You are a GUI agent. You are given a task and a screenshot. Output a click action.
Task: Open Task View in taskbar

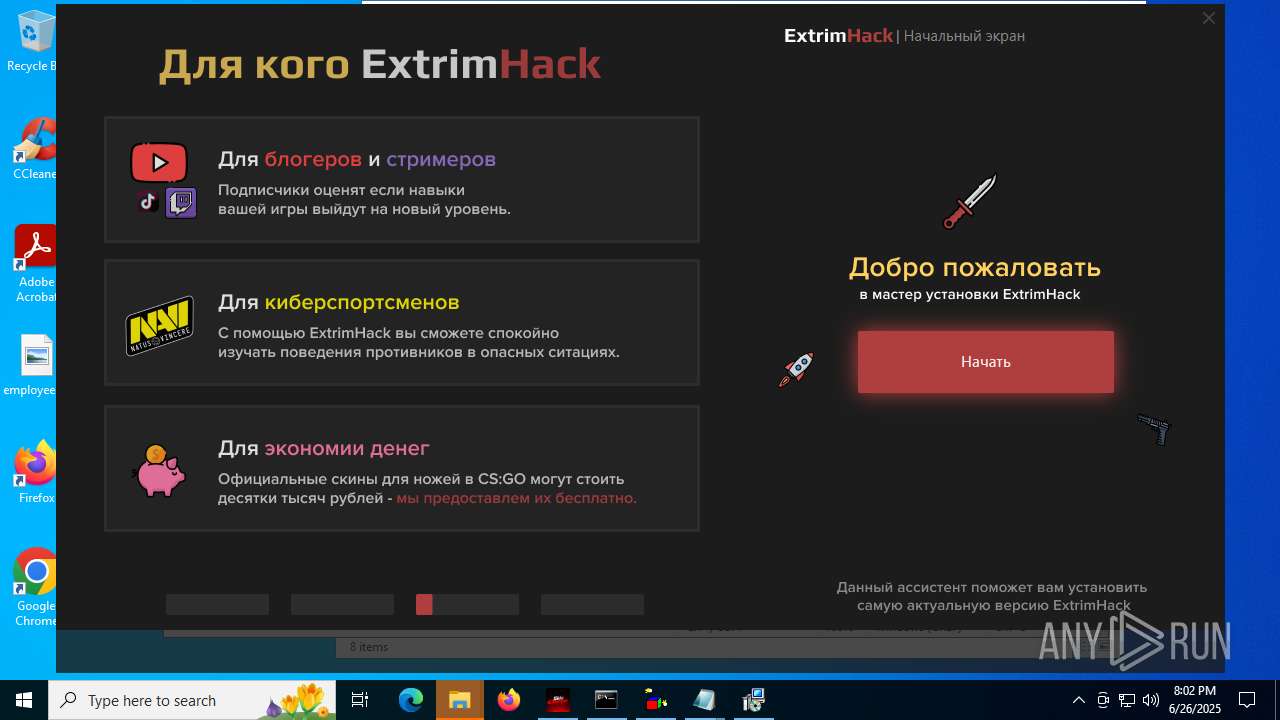point(360,700)
